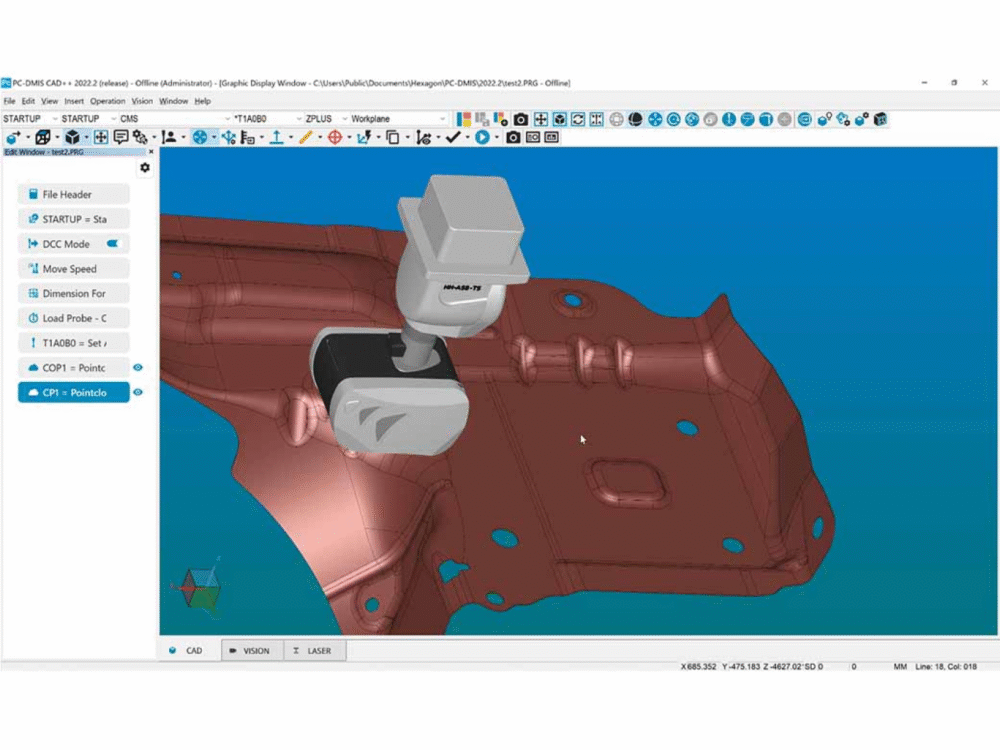
Task: Click the blue exclamation mark round icon
Action: click(729, 119)
